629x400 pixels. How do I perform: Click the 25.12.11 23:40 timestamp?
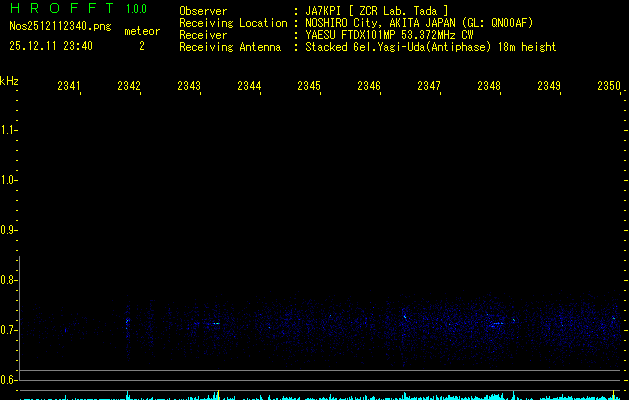point(50,46)
